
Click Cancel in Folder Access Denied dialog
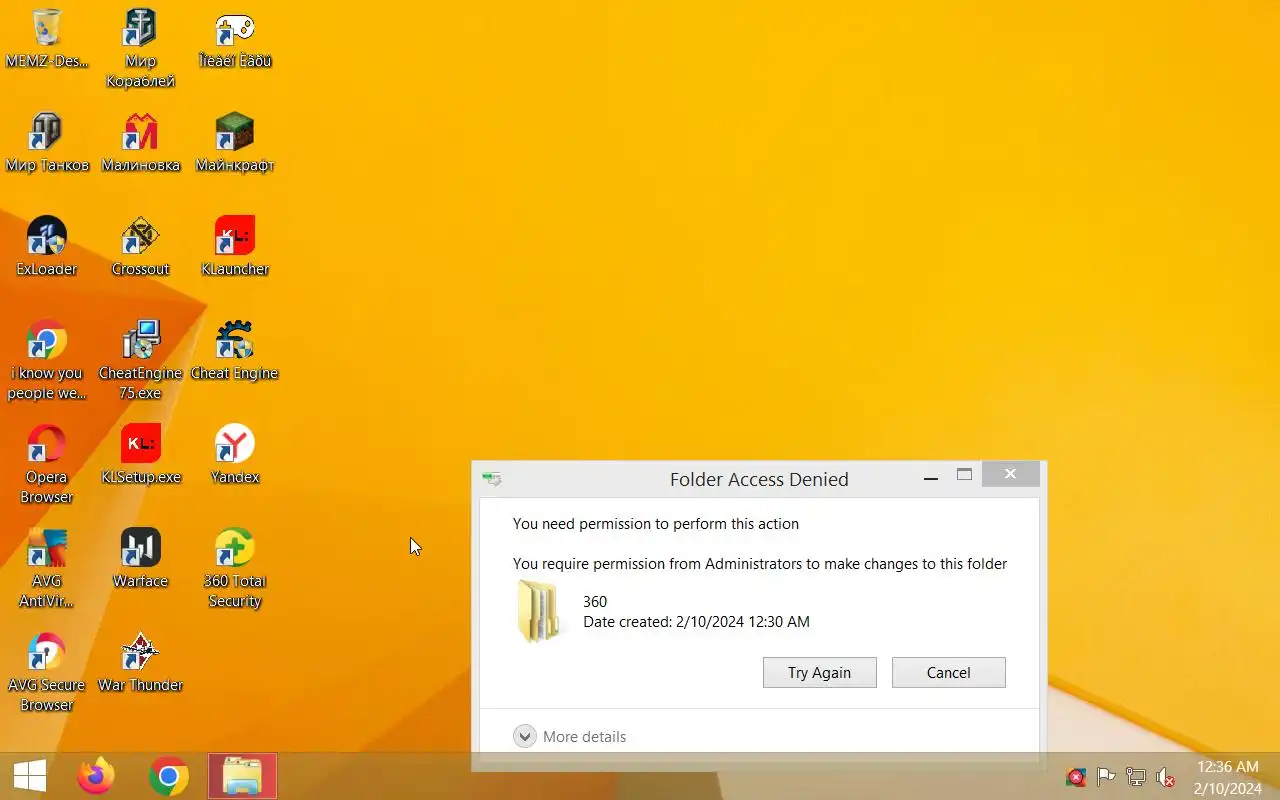[948, 672]
